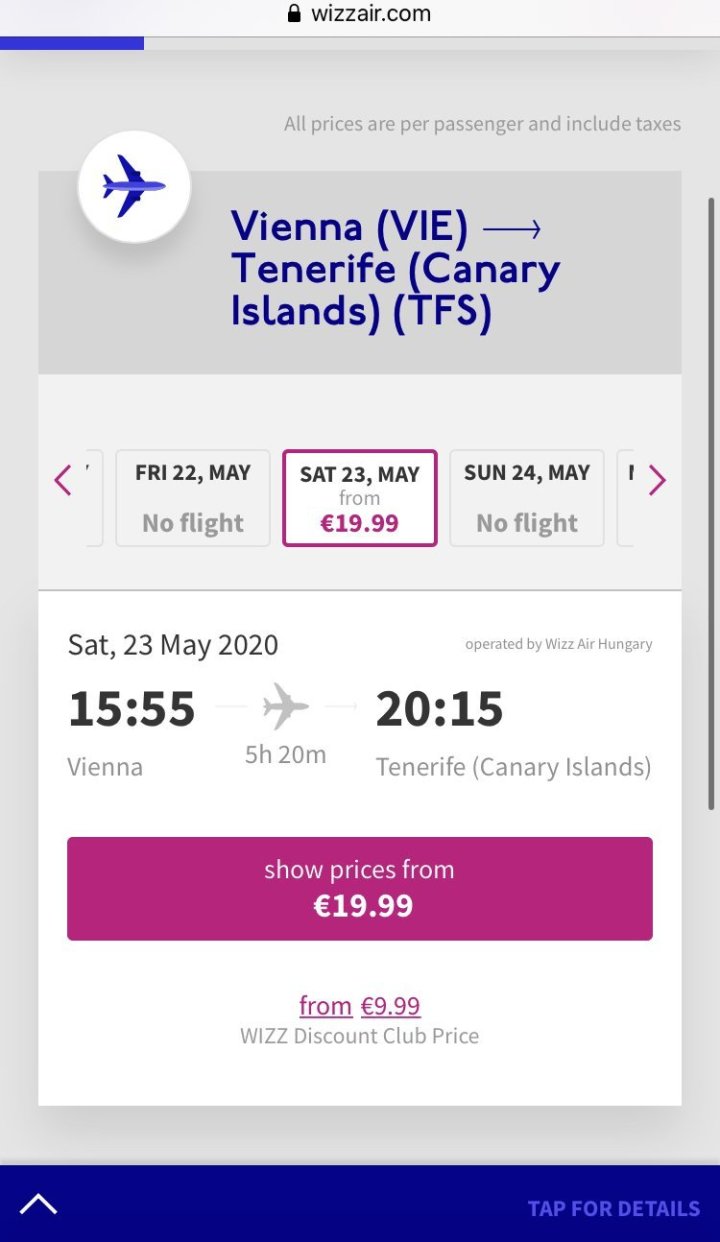Show later dates with the right chevron
Viewport: 720px width, 1242px height.
click(x=657, y=481)
